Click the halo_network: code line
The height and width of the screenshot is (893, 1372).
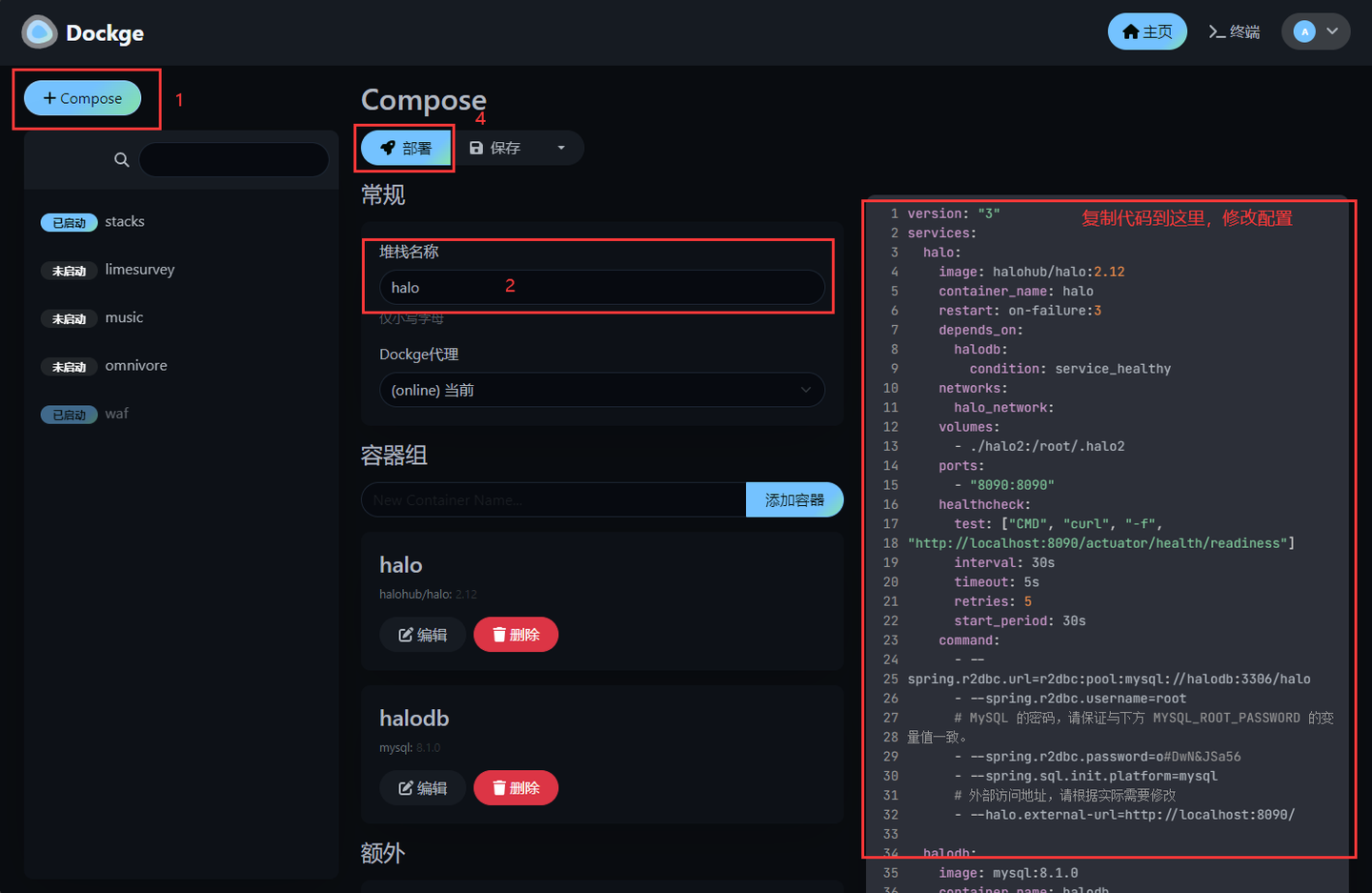click(1004, 407)
